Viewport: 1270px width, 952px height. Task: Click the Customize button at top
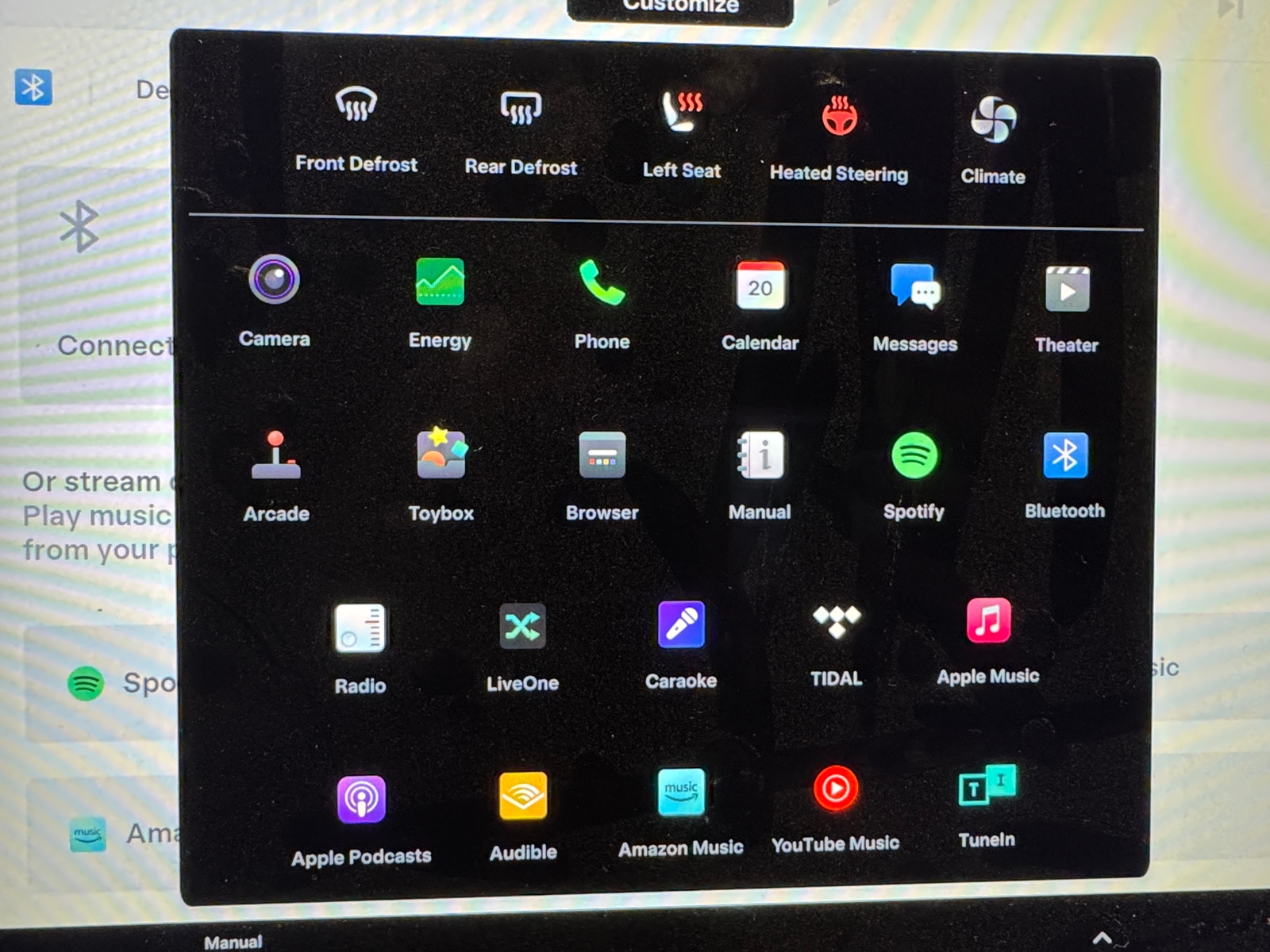680,8
